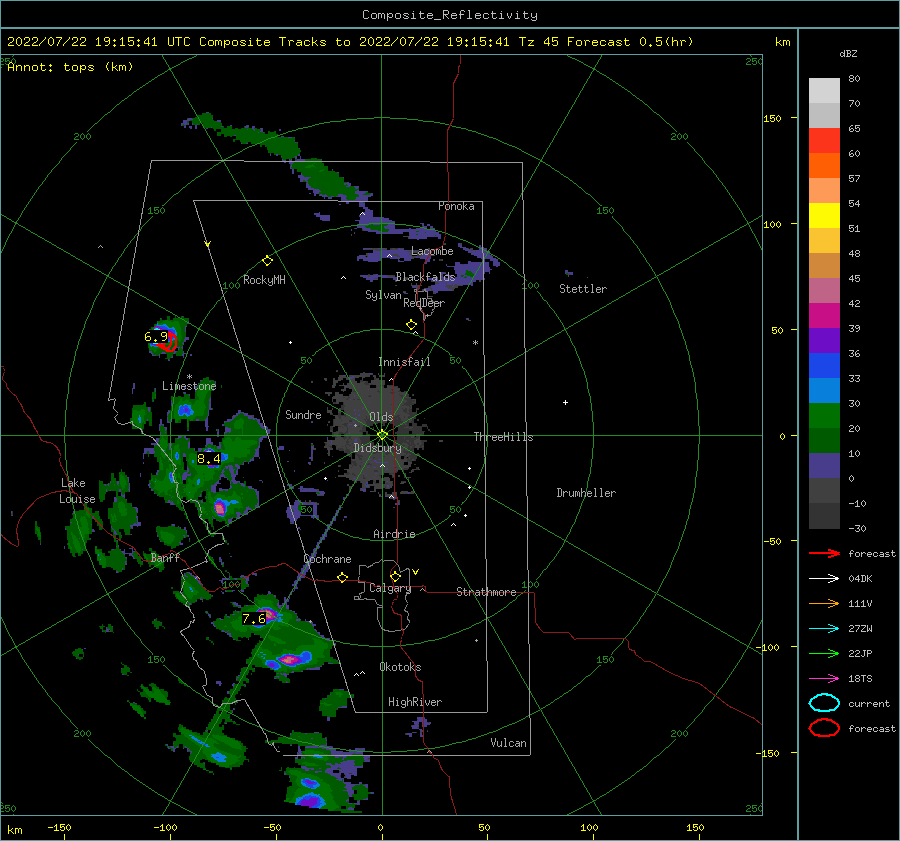Image resolution: width=900 pixels, height=841 pixels.
Task: Click the 54 dBZ yellow color swatch
Action: [x=824, y=215]
